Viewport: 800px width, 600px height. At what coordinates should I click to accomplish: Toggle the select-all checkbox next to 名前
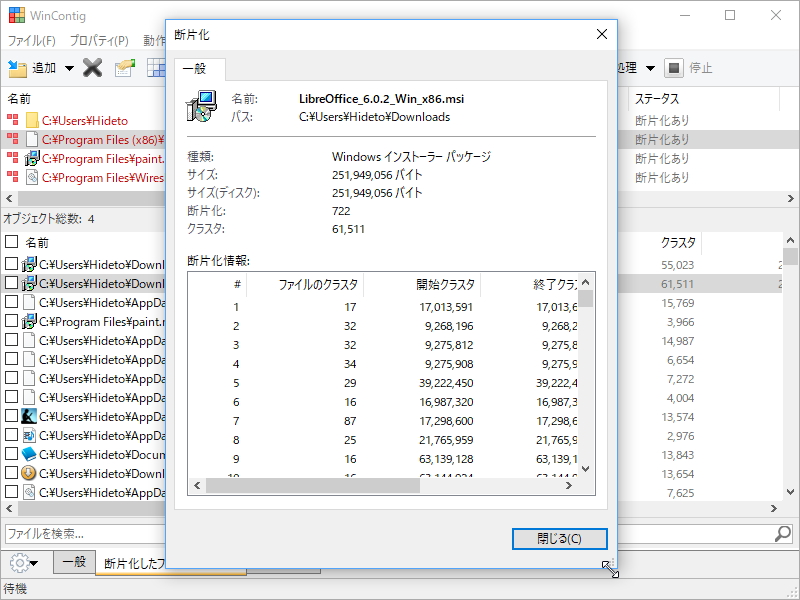coord(11,241)
